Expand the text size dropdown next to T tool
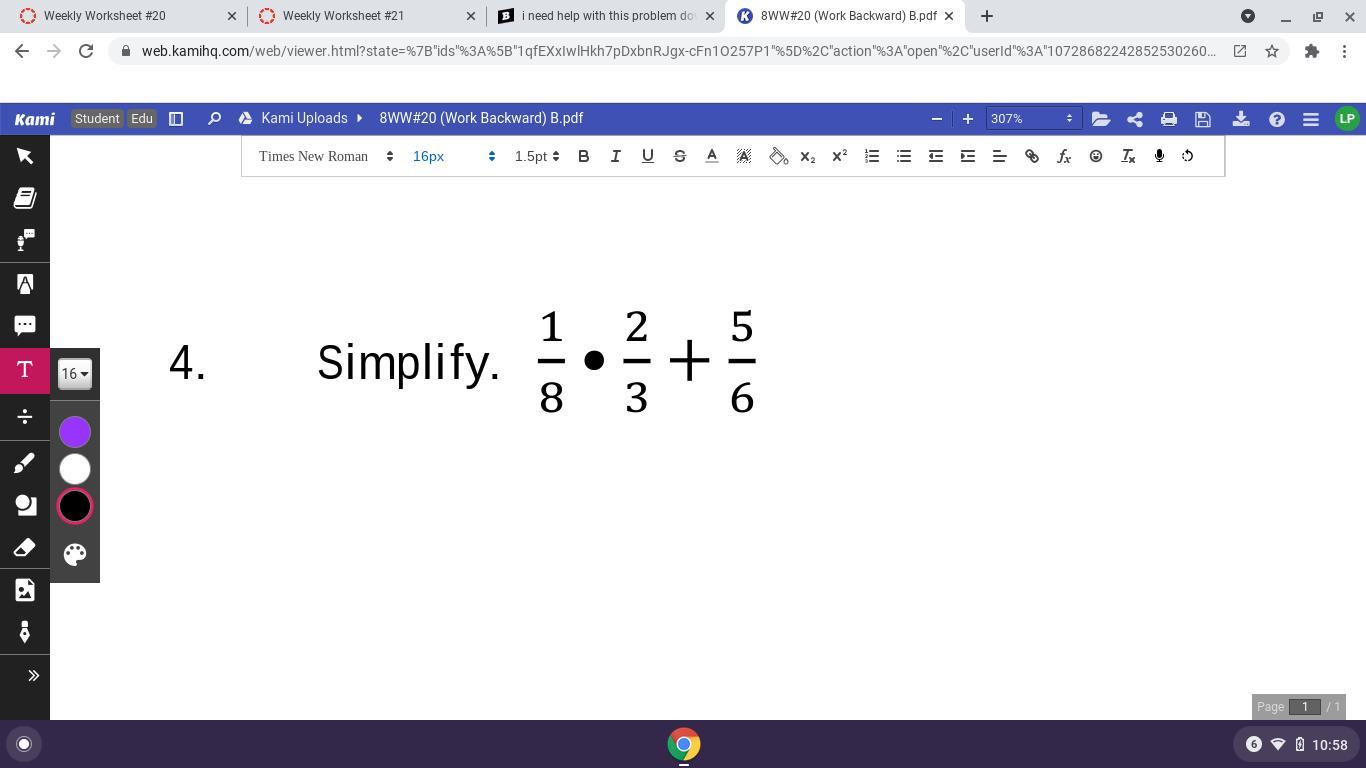The image size is (1366, 768). click(73, 373)
